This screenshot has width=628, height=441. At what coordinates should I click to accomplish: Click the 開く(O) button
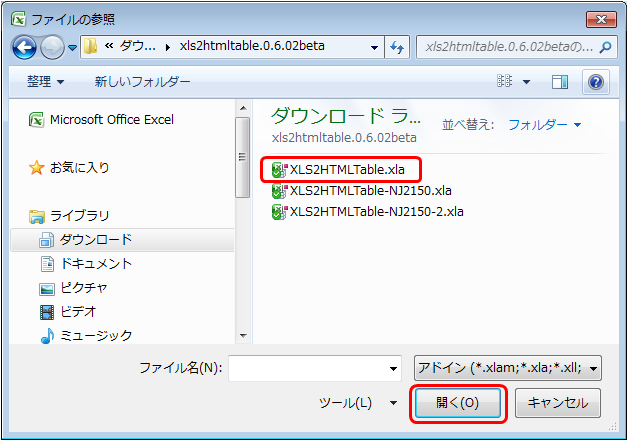click(458, 403)
